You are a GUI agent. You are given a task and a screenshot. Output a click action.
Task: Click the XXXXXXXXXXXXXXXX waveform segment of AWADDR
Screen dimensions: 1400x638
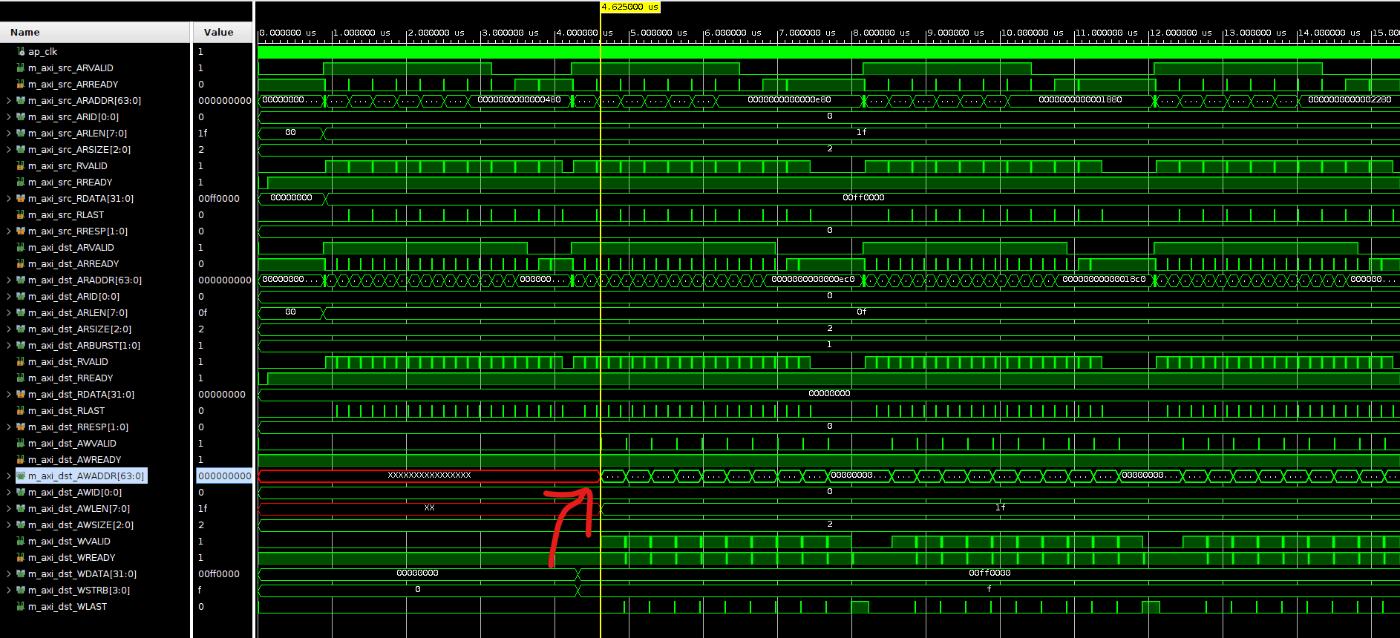[x=429, y=476]
